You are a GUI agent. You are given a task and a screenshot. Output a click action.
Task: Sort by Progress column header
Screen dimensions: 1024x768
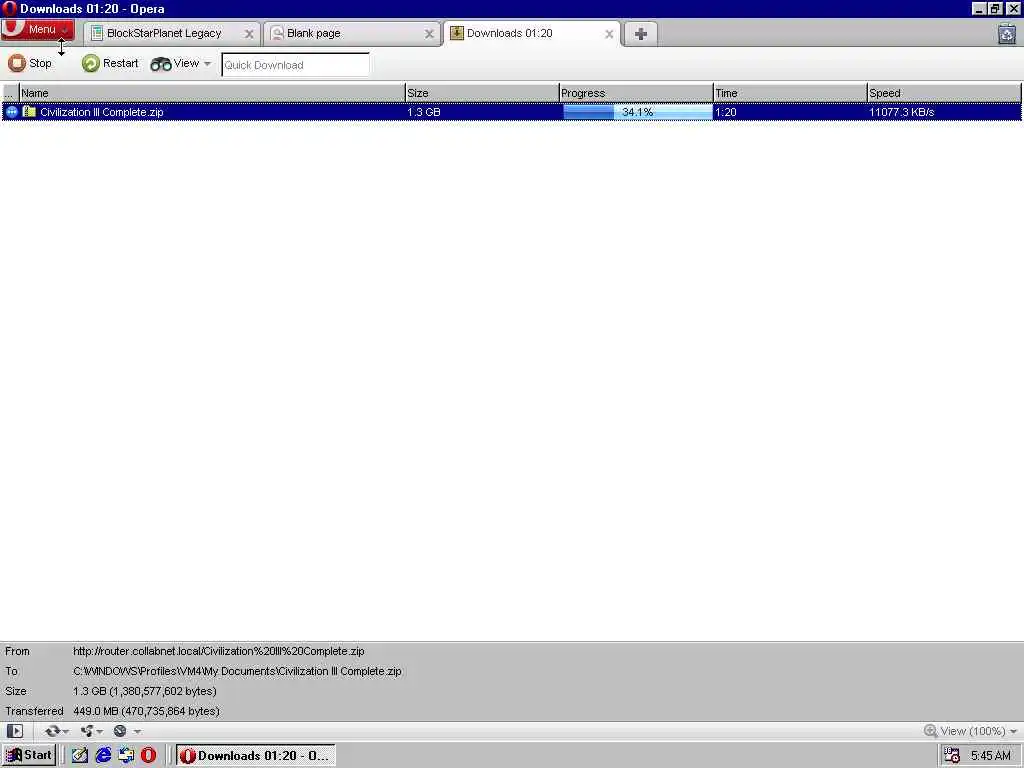pos(636,93)
